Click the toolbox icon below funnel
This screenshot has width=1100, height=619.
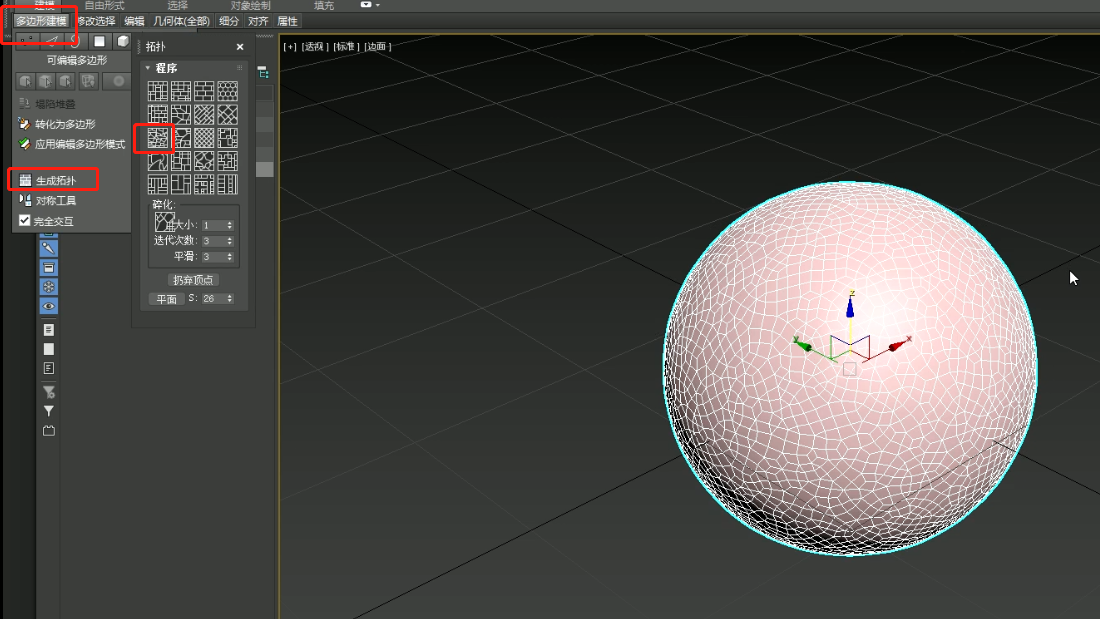pos(48,431)
